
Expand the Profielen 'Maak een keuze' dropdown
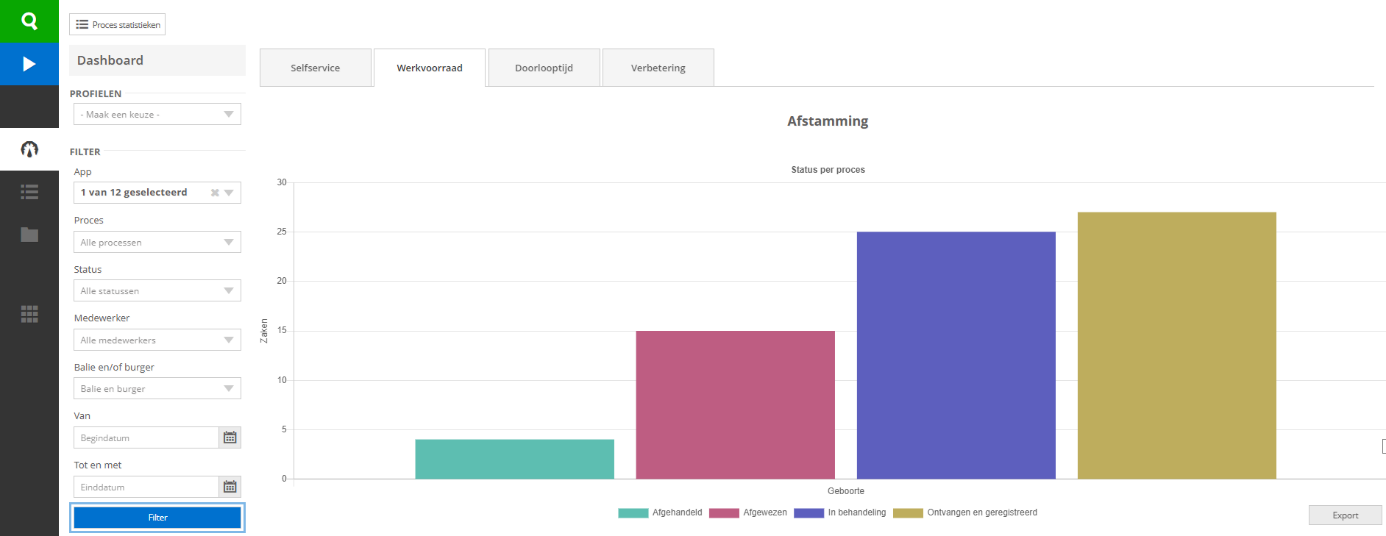point(157,115)
